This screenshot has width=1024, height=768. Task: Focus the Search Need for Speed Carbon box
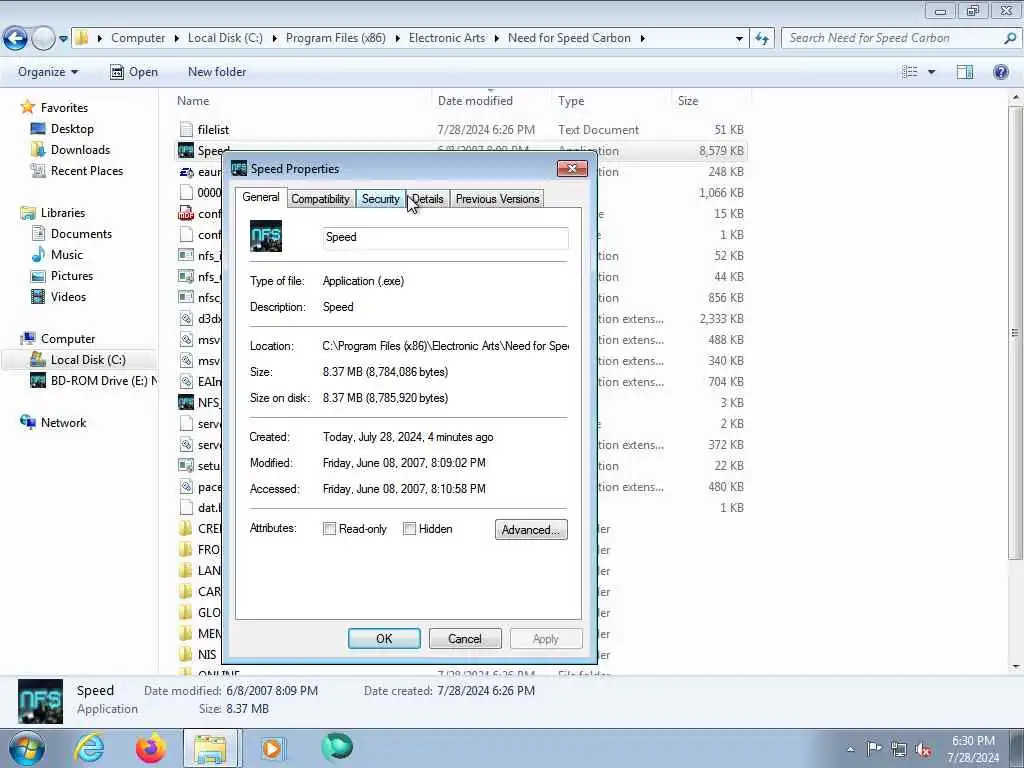click(892, 39)
